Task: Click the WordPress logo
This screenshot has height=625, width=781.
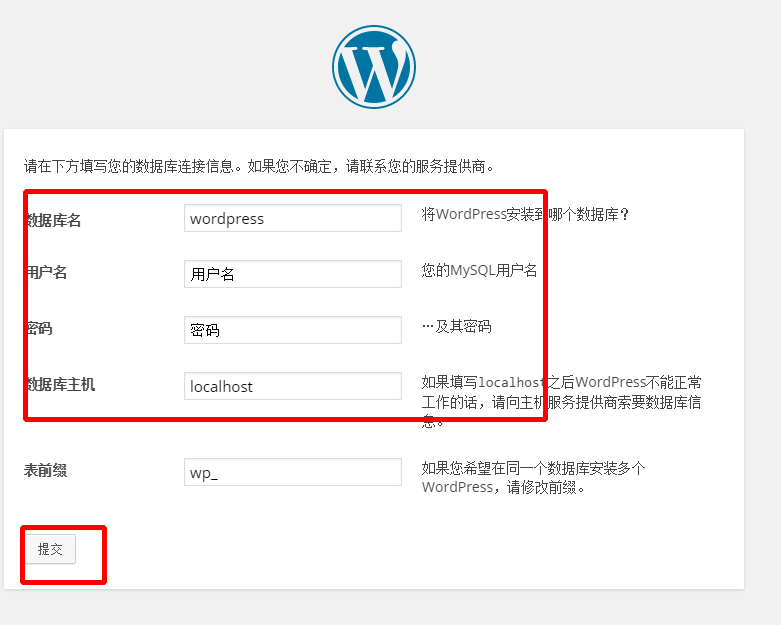Action: click(374, 67)
